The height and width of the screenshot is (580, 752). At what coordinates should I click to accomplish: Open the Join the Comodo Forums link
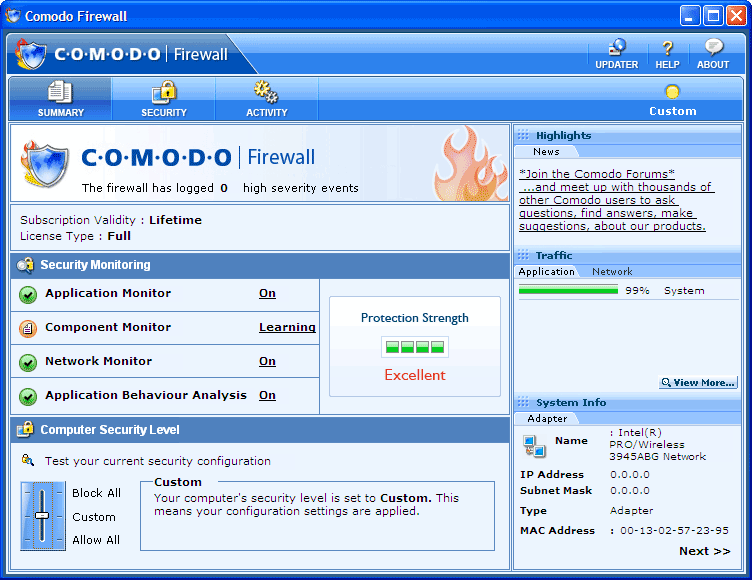point(616,200)
